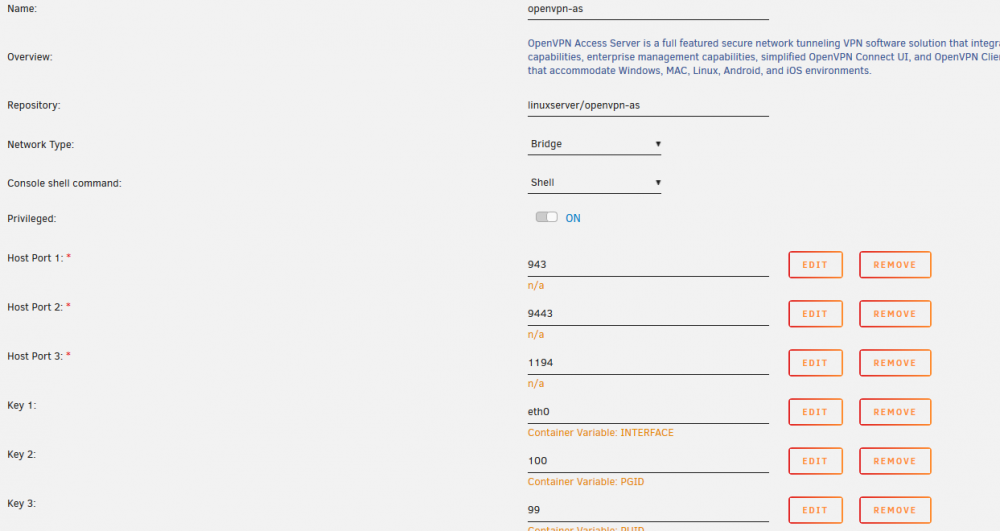
Task: Click the Repository: label
Action: point(34,105)
